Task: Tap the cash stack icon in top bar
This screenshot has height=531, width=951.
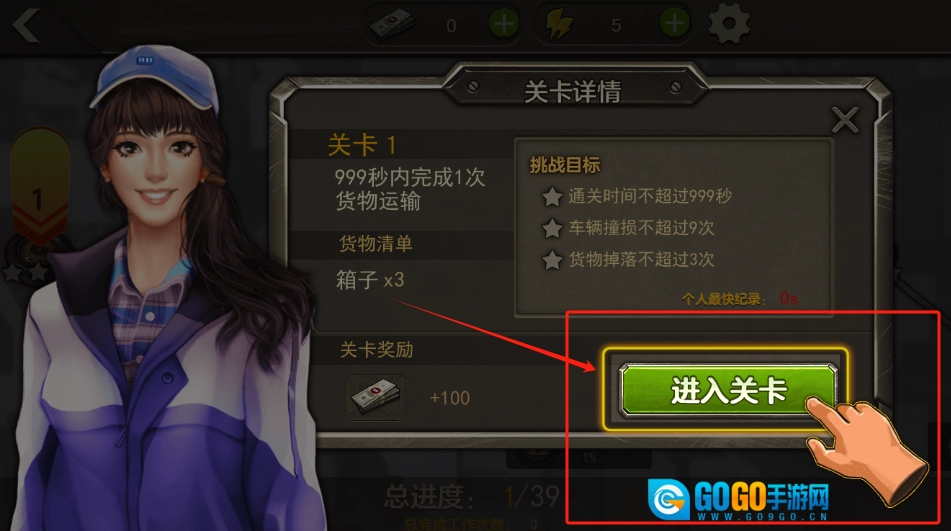Action: (x=392, y=25)
